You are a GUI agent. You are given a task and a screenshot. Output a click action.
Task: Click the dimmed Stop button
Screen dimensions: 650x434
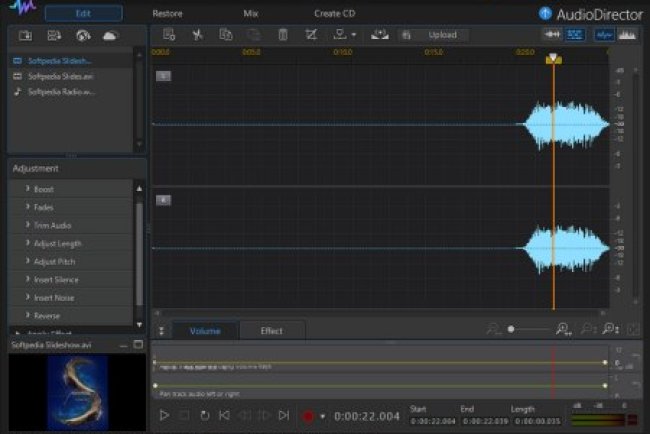coord(184,415)
